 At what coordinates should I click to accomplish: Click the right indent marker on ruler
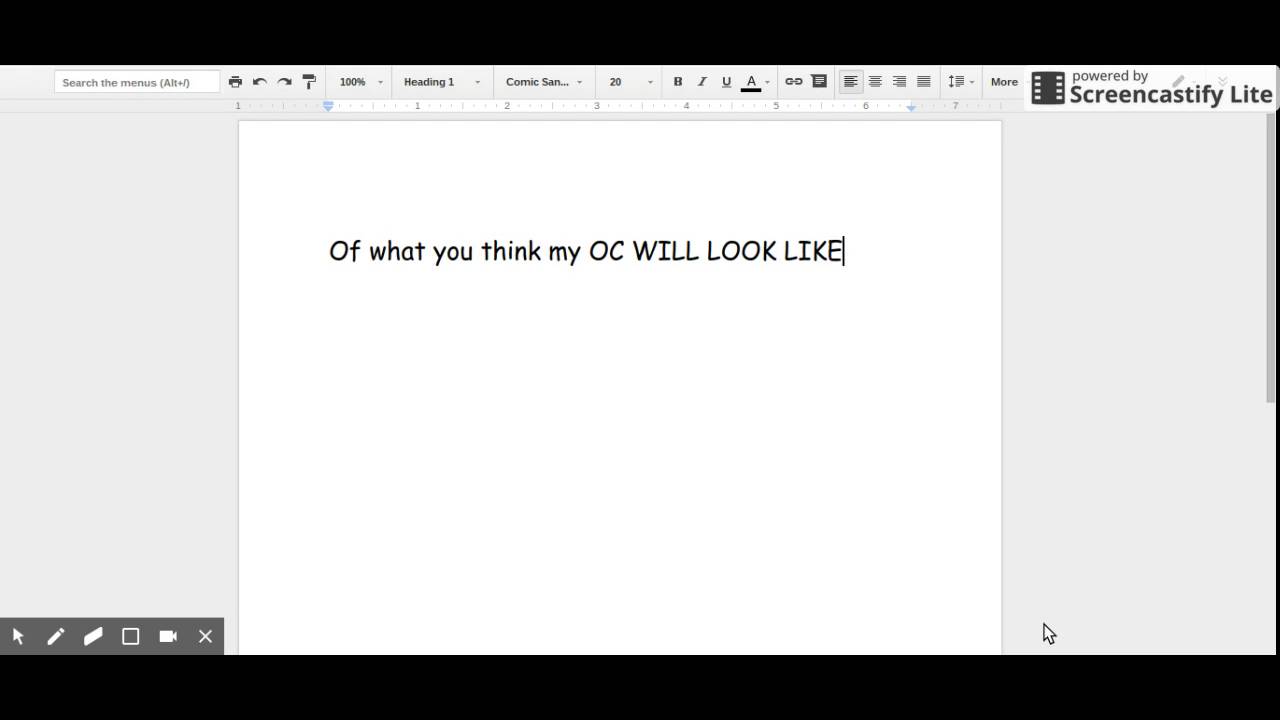click(911, 106)
